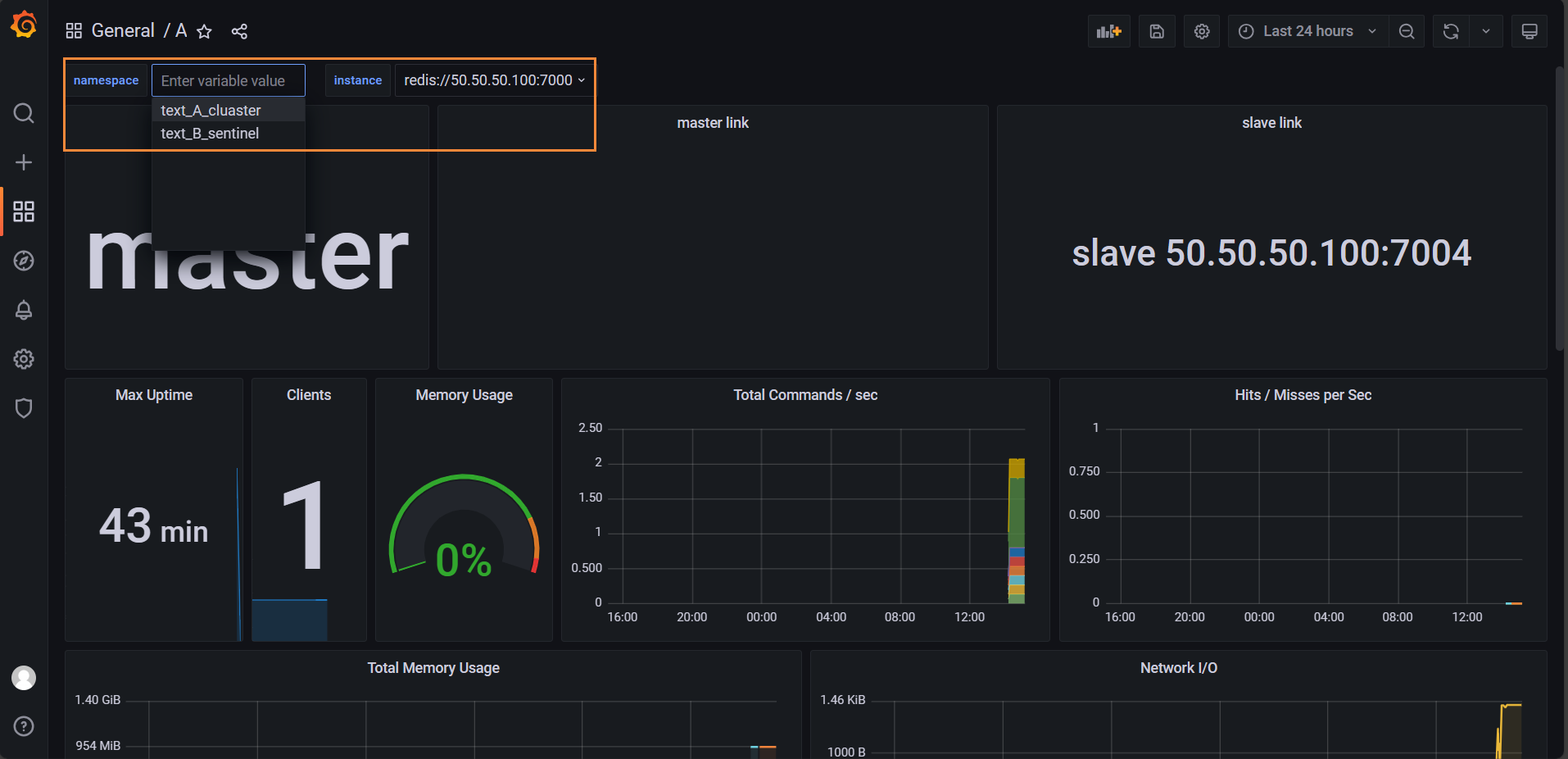The height and width of the screenshot is (759, 1568).
Task: Click the dashboard grid icon beside General
Action: [74, 31]
